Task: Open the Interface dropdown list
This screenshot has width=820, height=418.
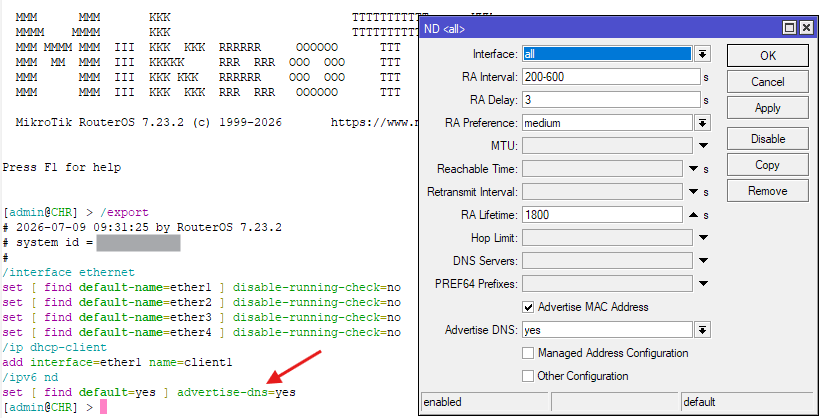Action: 702,54
